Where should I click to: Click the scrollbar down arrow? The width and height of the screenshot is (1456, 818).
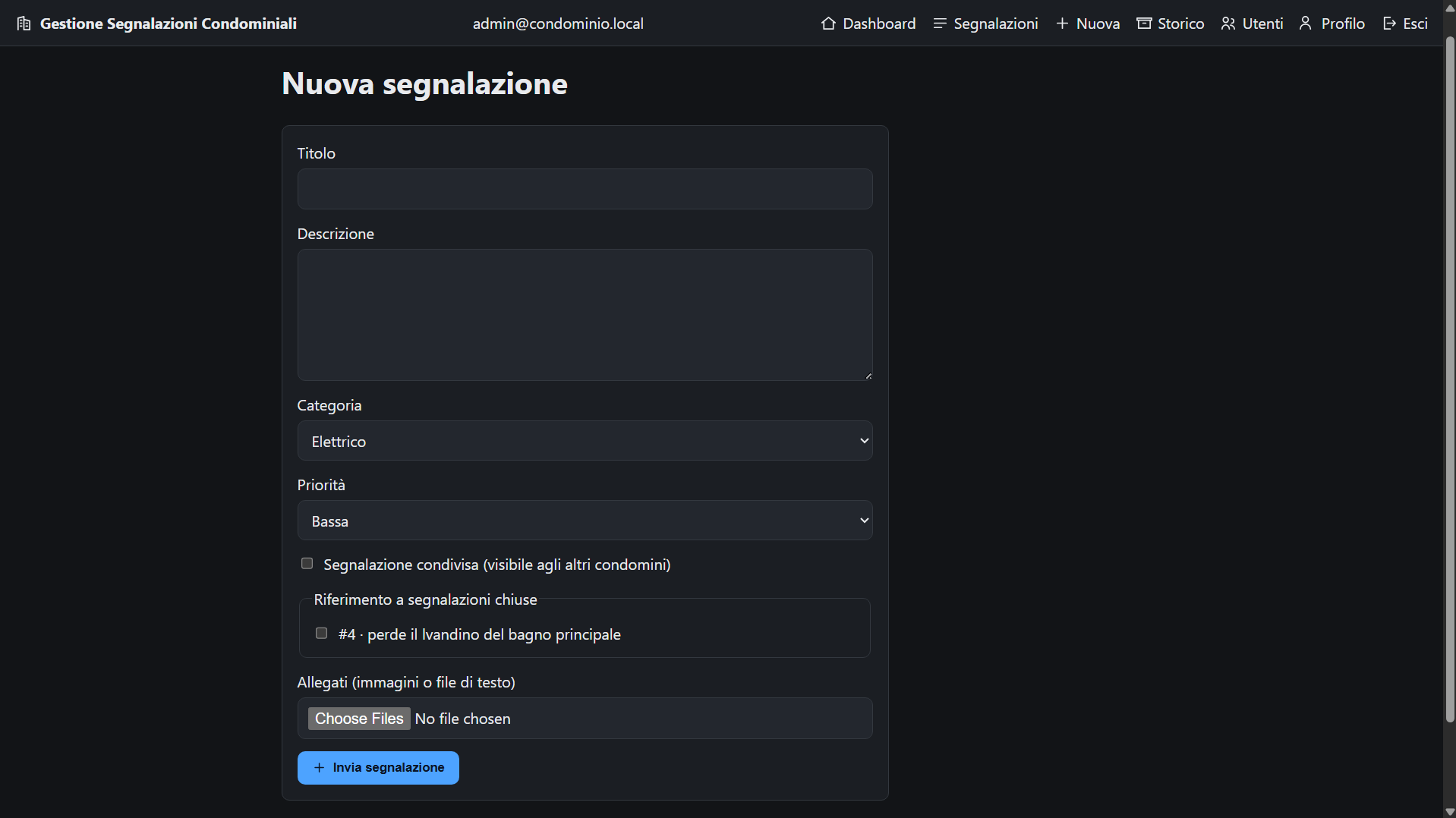click(1450, 812)
